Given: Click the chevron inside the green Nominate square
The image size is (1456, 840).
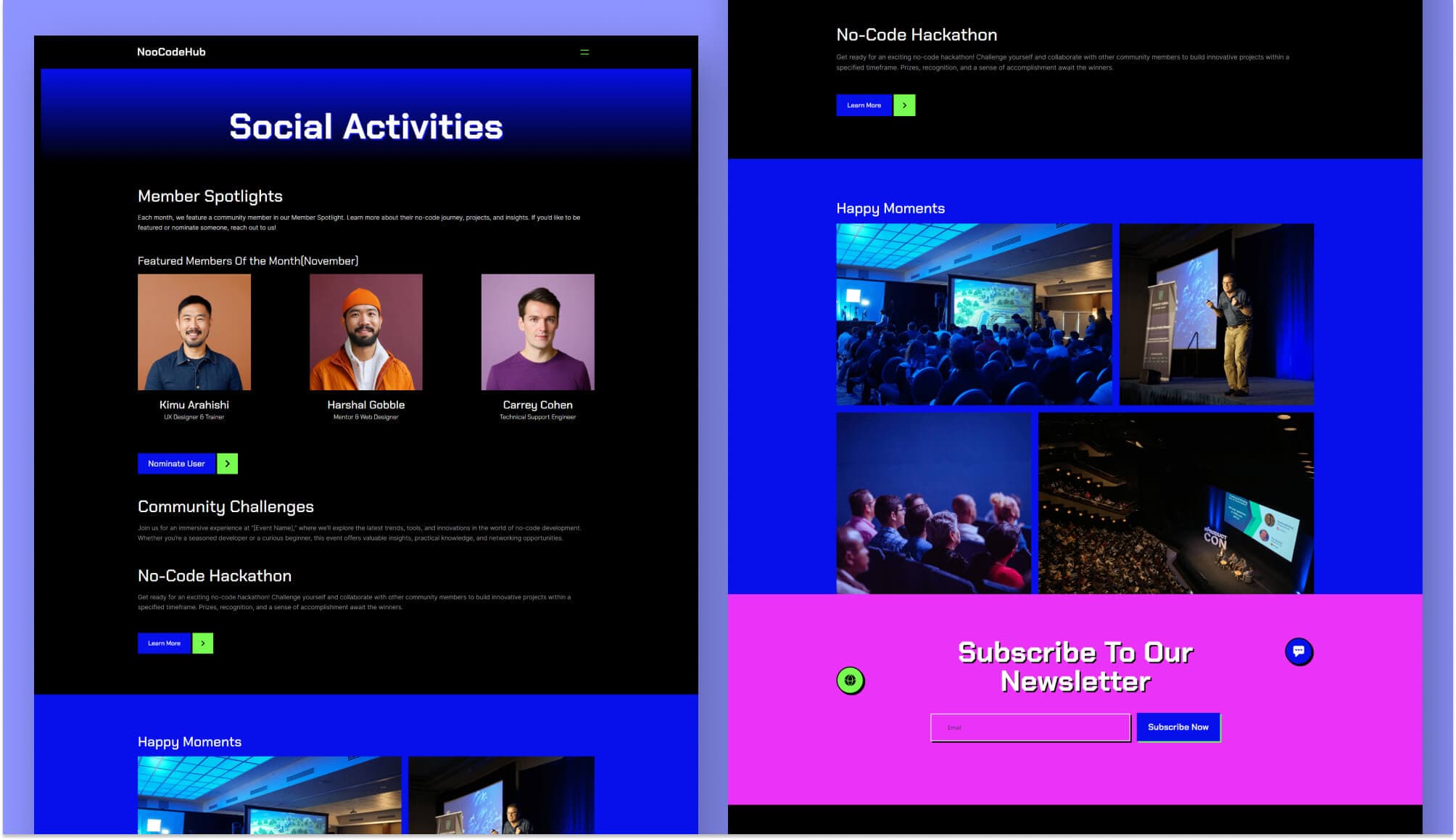Looking at the screenshot, I should pos(226,464).
